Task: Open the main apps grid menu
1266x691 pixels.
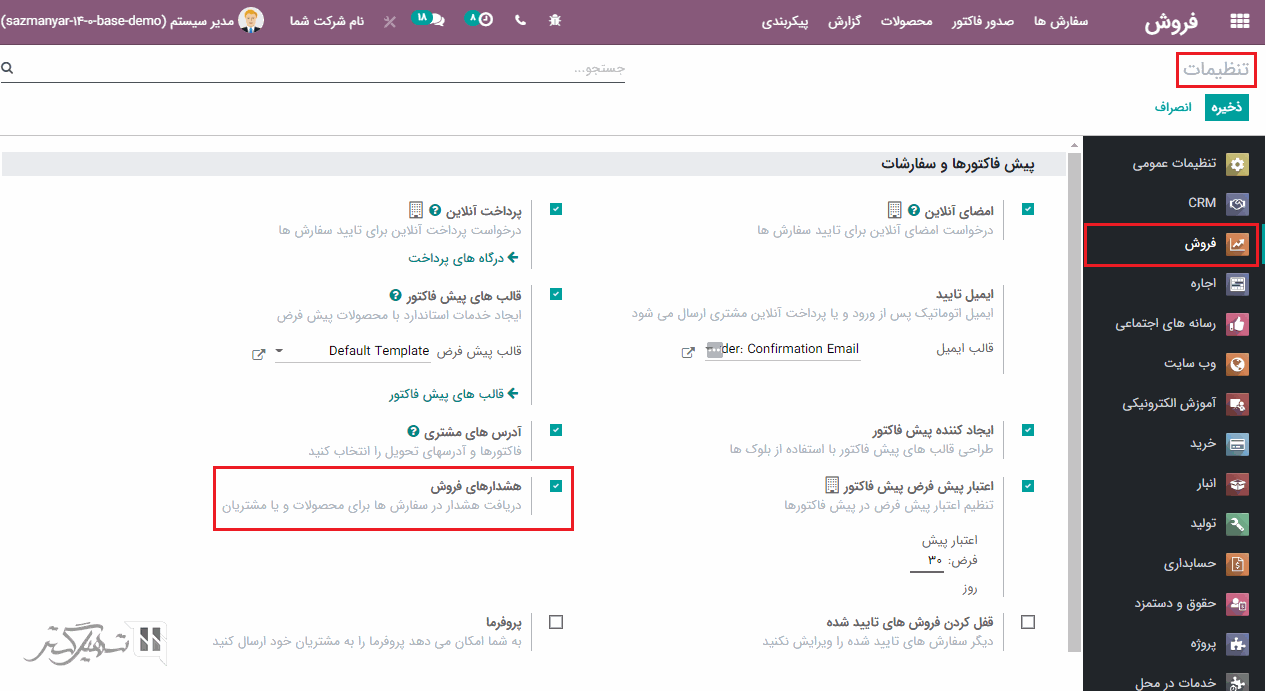Action: coord(1240,21)
